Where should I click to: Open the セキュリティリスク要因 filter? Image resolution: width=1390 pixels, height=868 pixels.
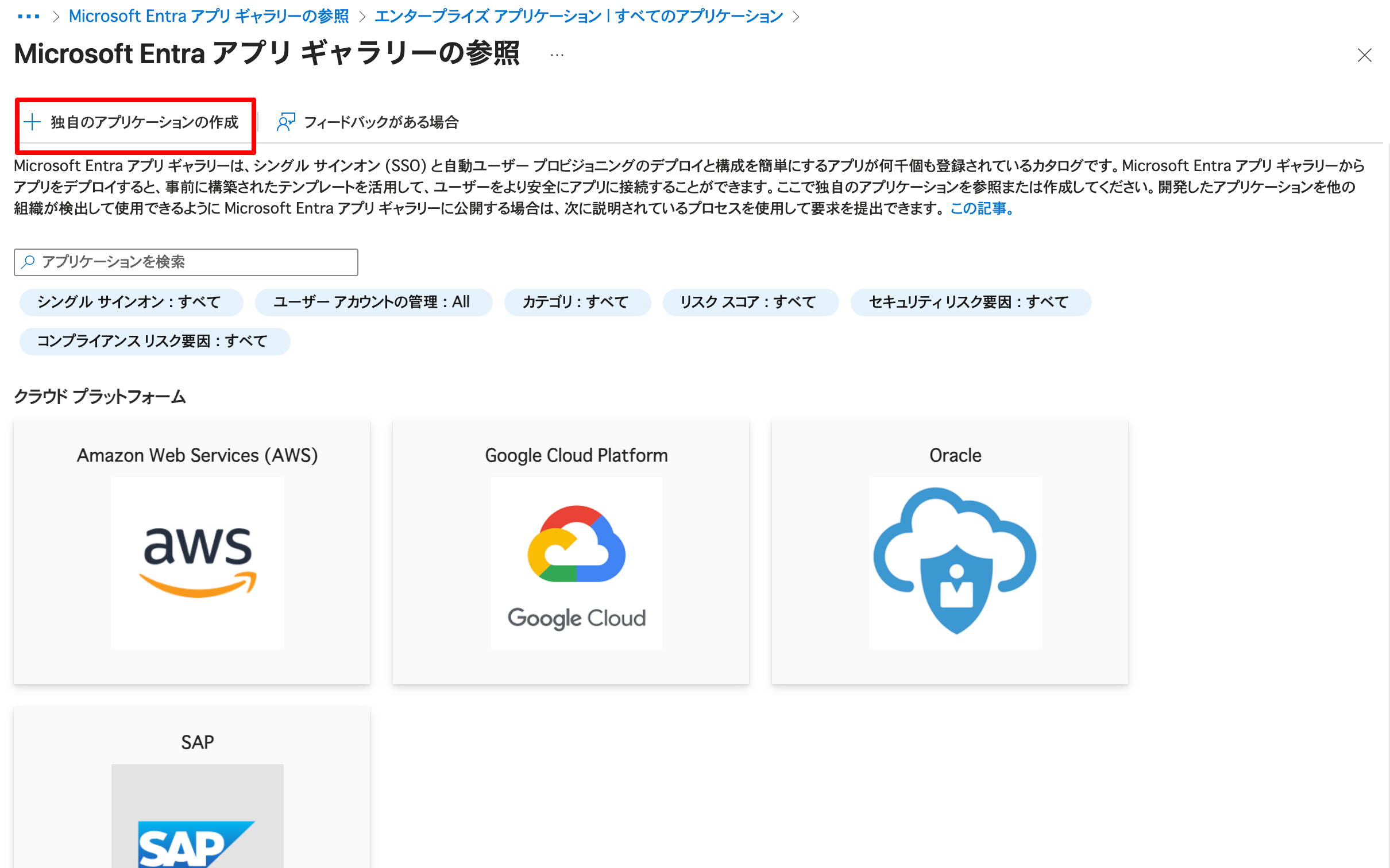pyautogui.click(x=970, y=302)
